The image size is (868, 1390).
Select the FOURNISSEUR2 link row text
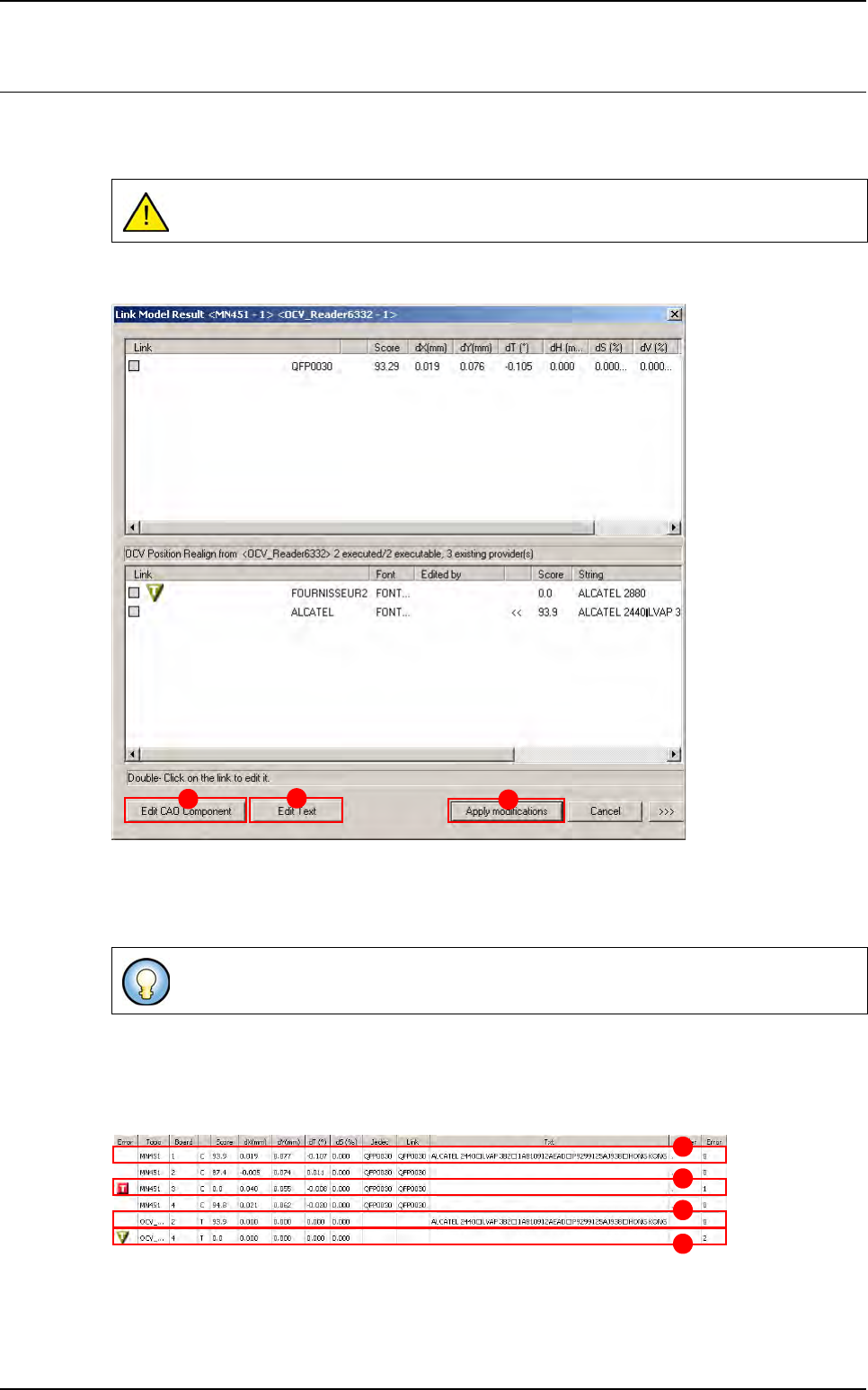click(329, 594)
